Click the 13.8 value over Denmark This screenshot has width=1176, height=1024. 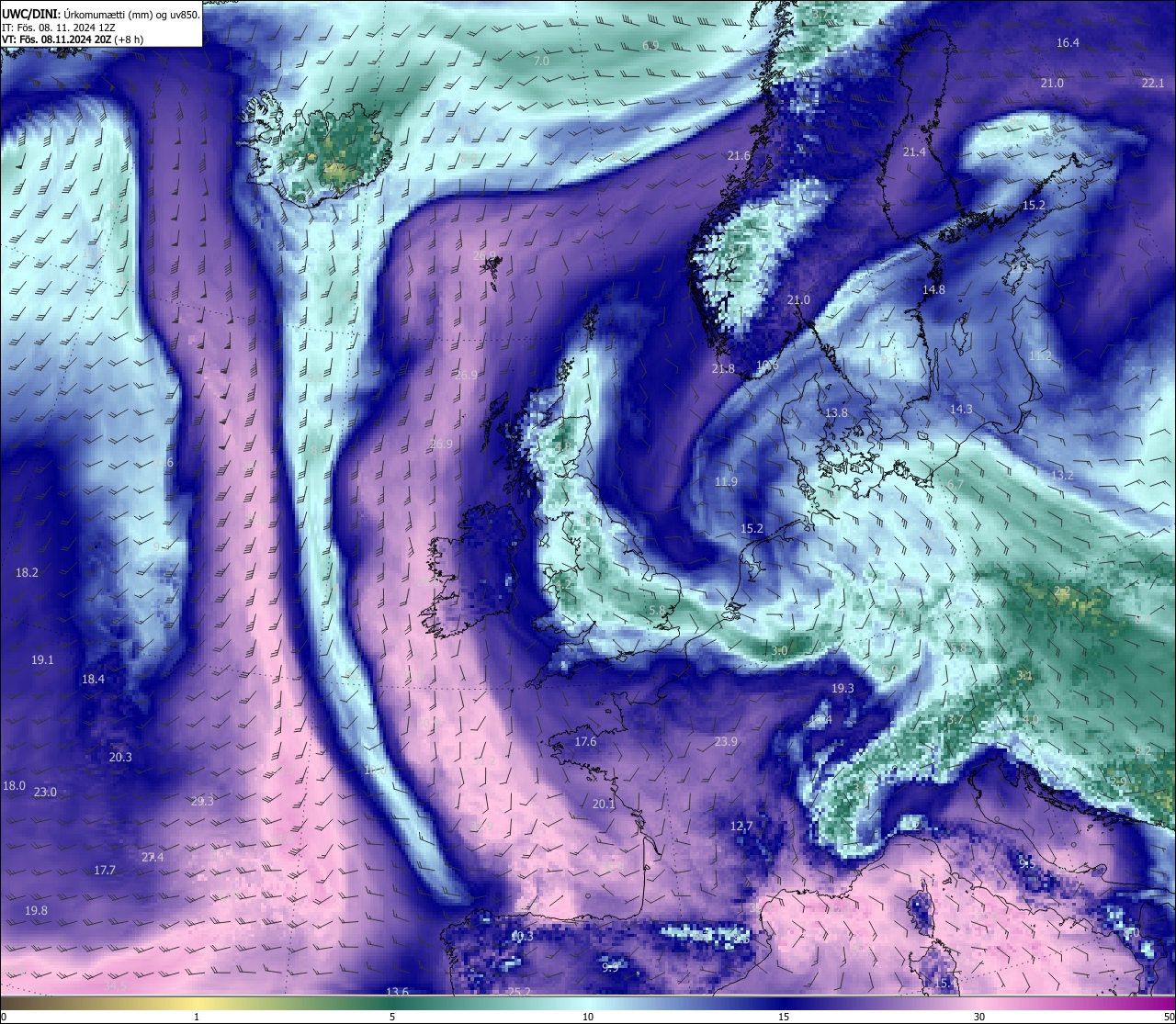click(836, 413)
